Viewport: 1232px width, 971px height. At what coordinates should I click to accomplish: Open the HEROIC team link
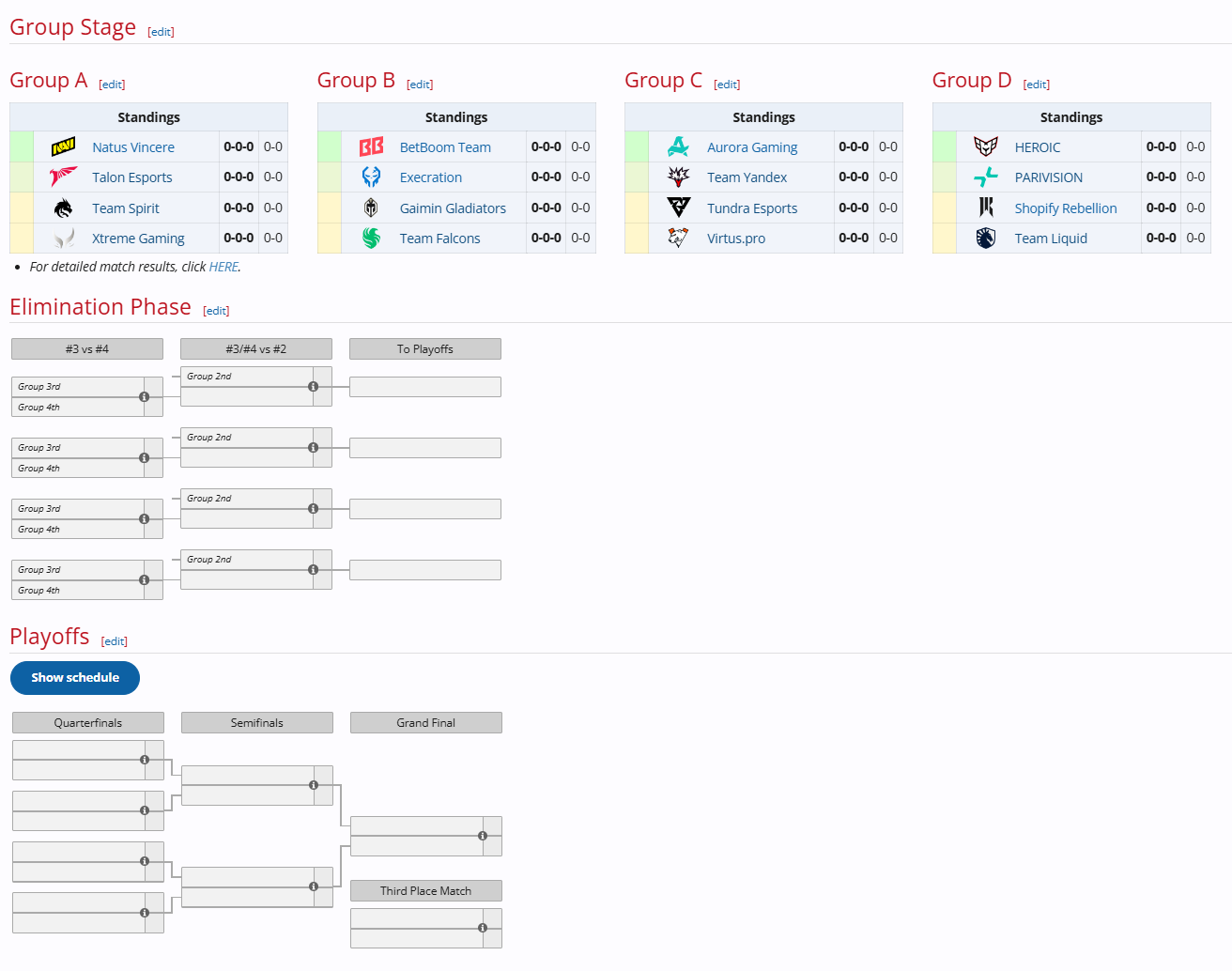pyautogui.click(x=1038, y=147)
